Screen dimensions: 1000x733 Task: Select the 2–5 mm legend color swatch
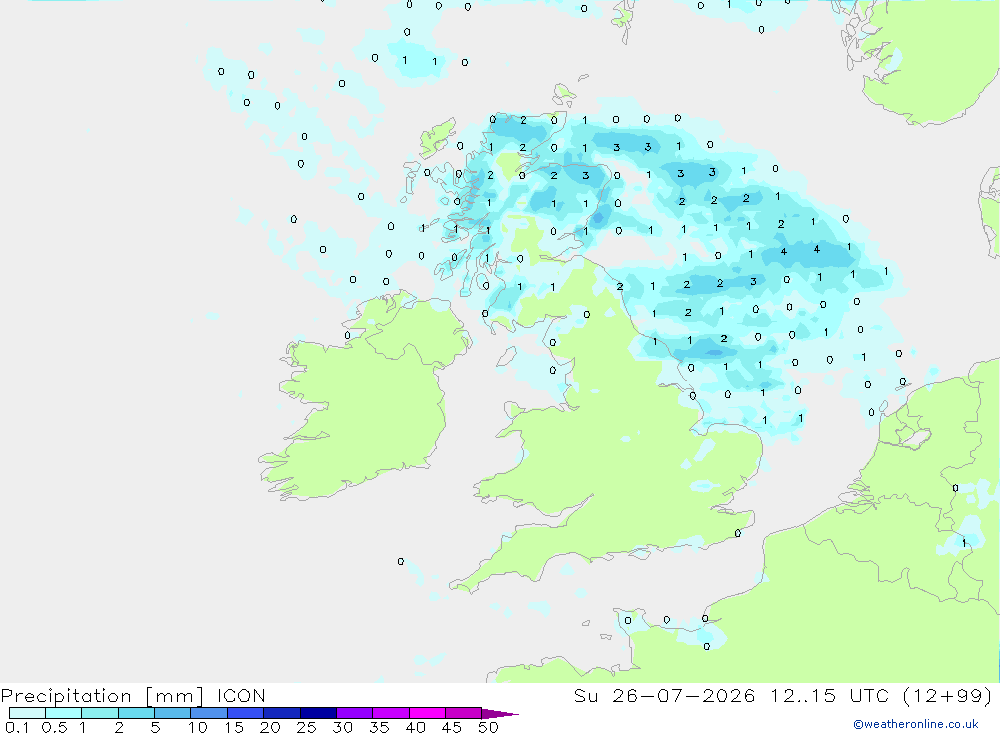136,713
